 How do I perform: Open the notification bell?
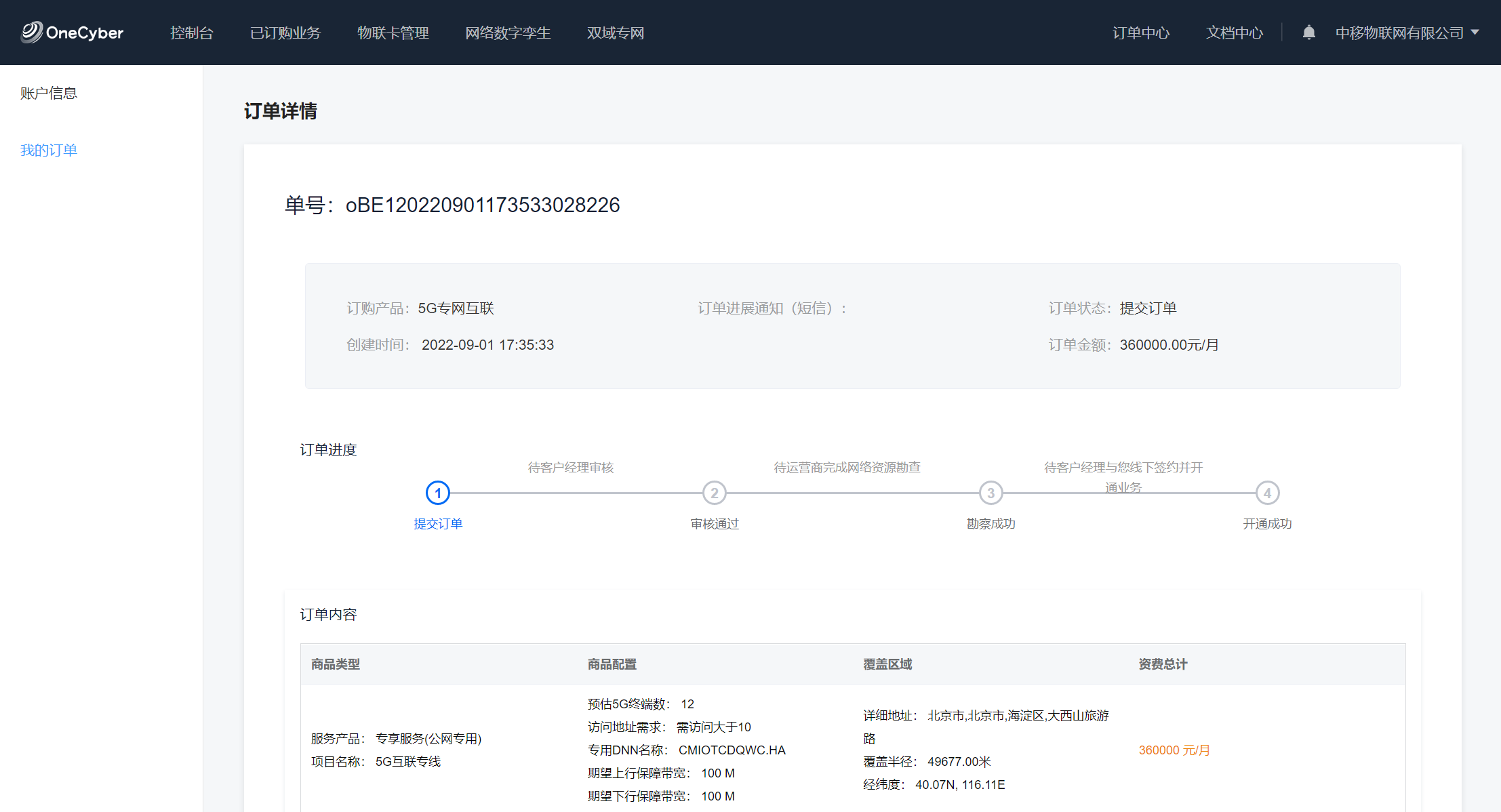[1308, 33]
